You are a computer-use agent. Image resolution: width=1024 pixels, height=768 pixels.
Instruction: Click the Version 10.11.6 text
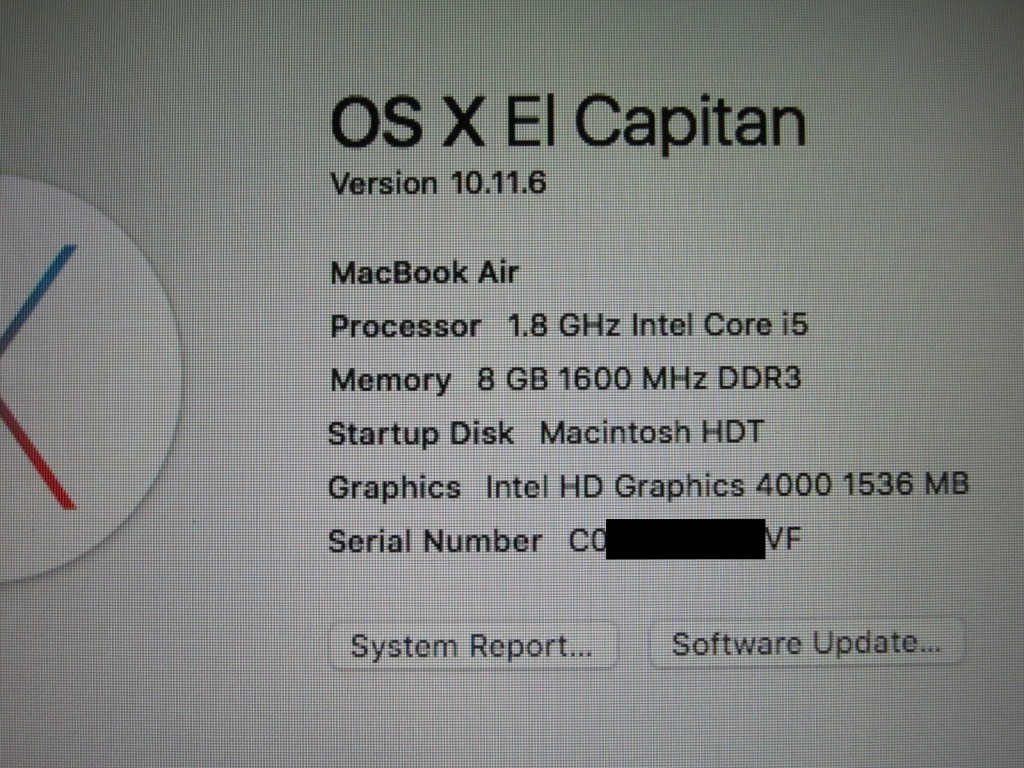tap(438, 183)
